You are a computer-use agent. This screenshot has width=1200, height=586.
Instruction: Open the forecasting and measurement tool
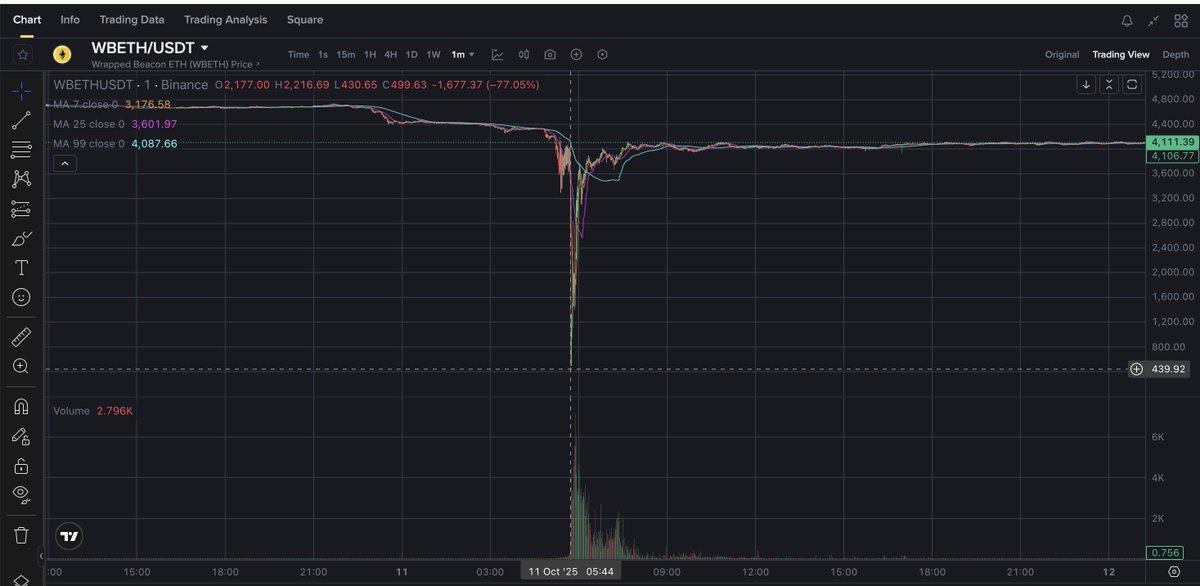21,209
